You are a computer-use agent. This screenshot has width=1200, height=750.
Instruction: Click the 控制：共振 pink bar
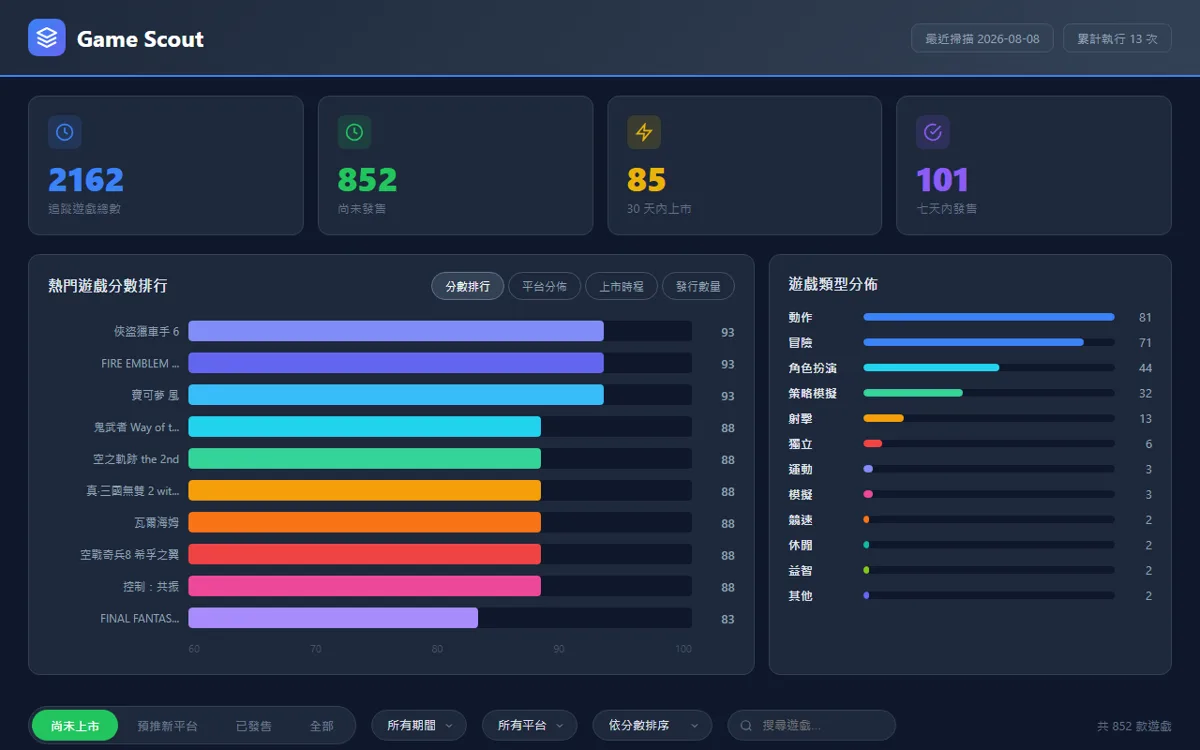365,587
